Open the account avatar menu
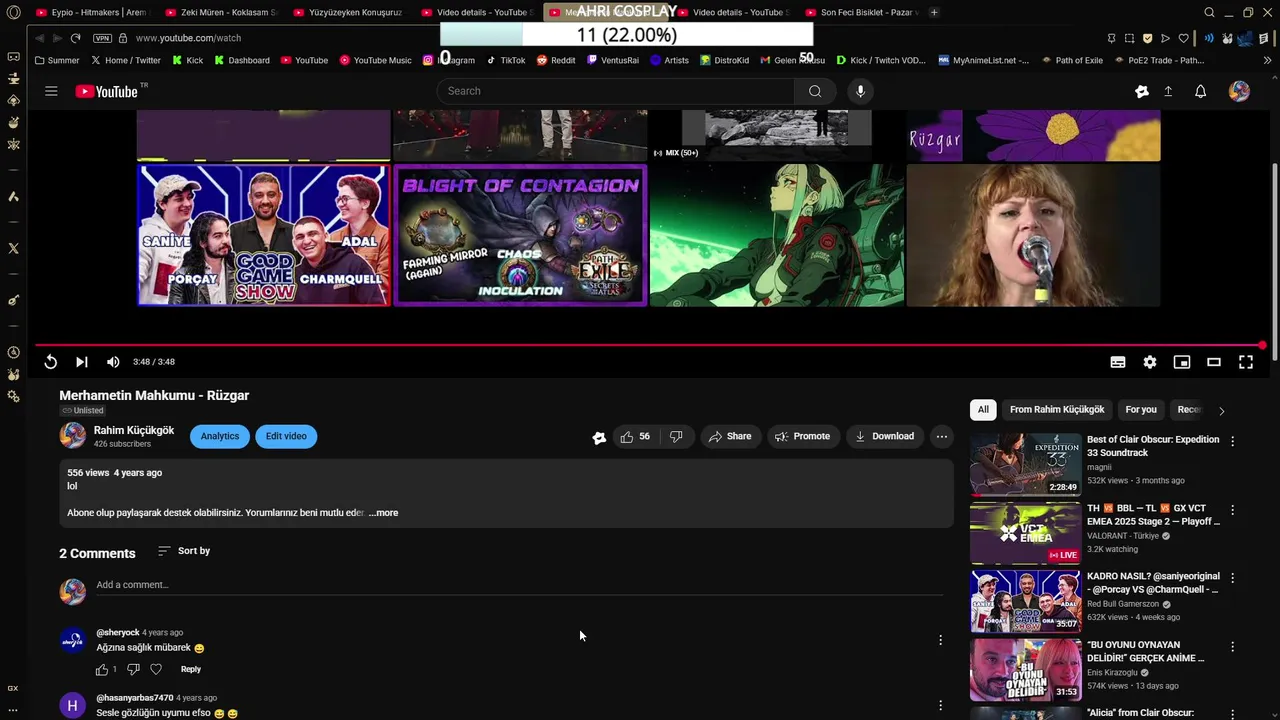 [1239, 91]
